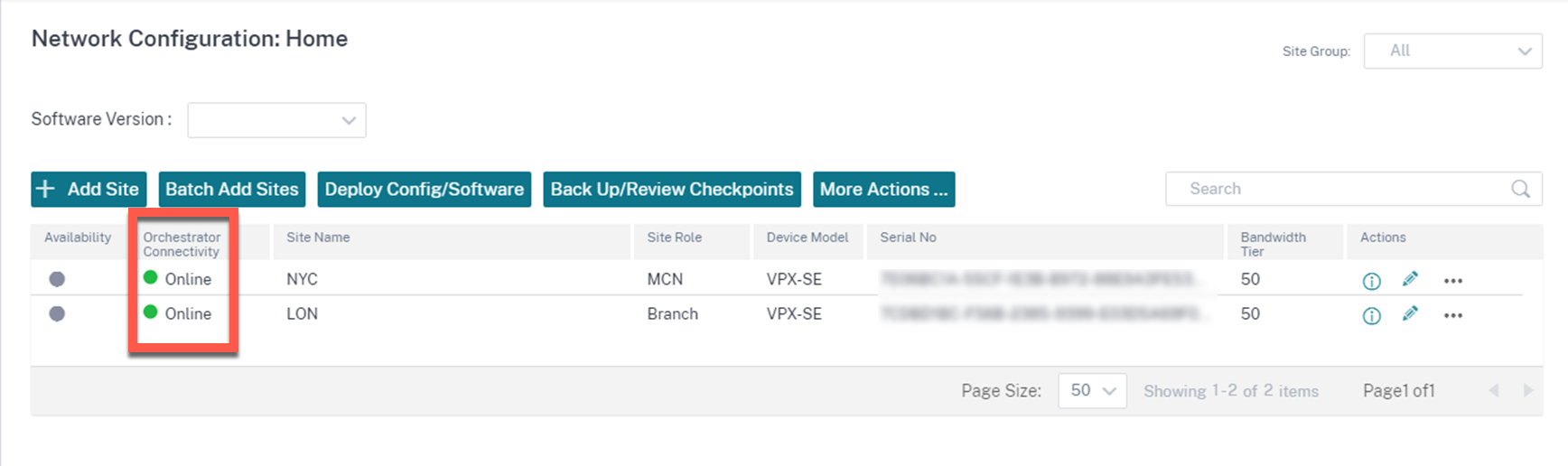The height and width of the screenshot is (466, 1568).
Task: Expand the Software Version dropdown
Action: (x=276, y=120)
